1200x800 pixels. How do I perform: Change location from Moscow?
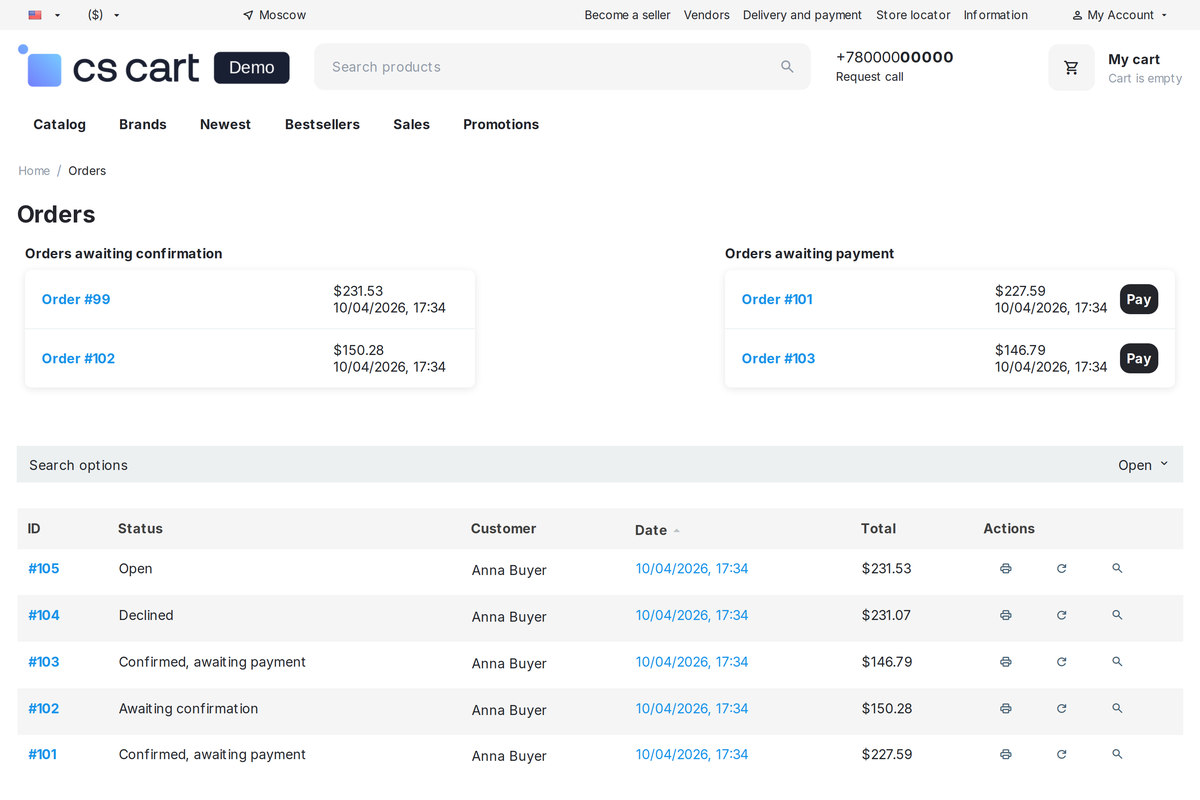click(x=274, y=15)
